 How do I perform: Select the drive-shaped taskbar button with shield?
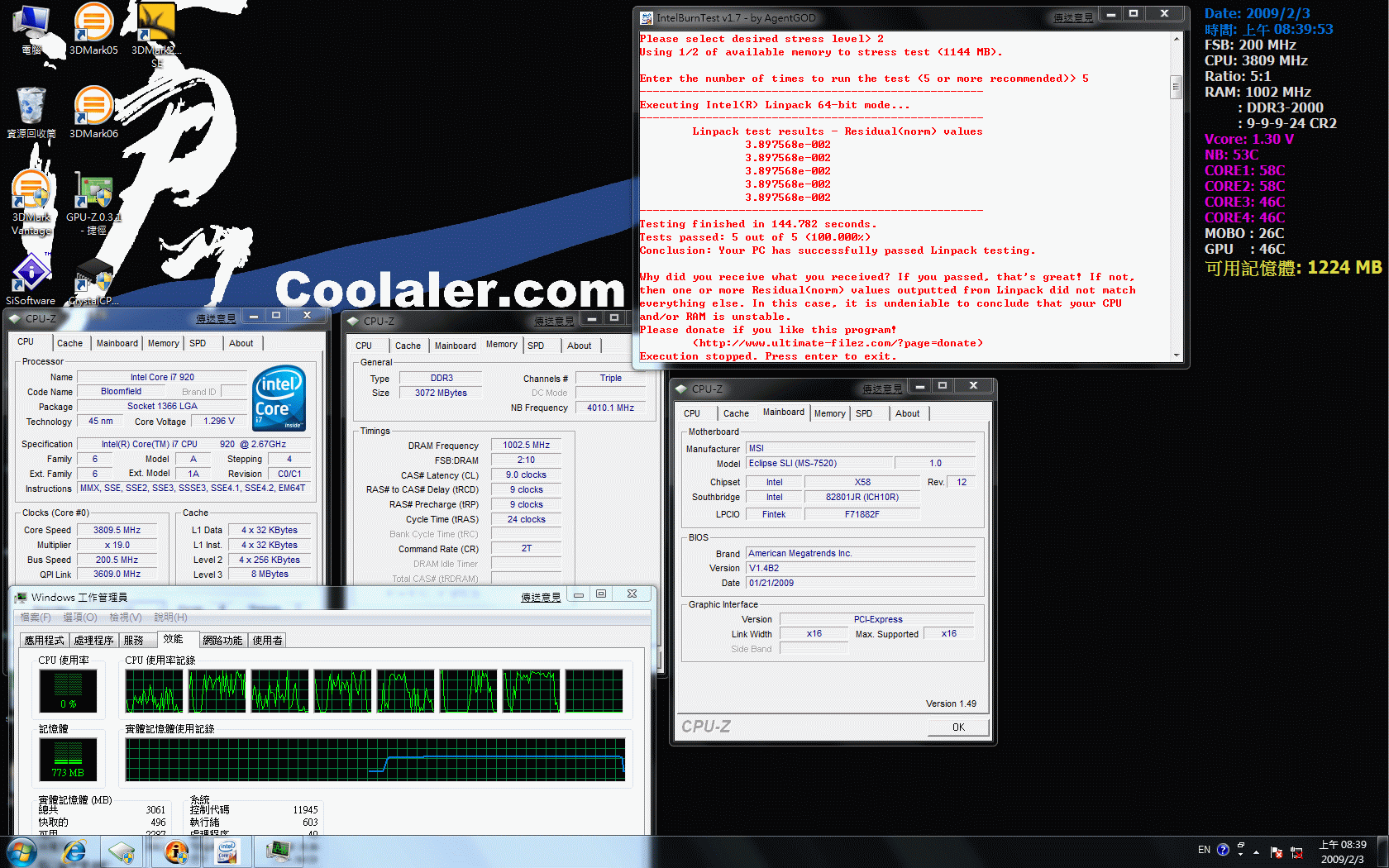coord(122,851)
